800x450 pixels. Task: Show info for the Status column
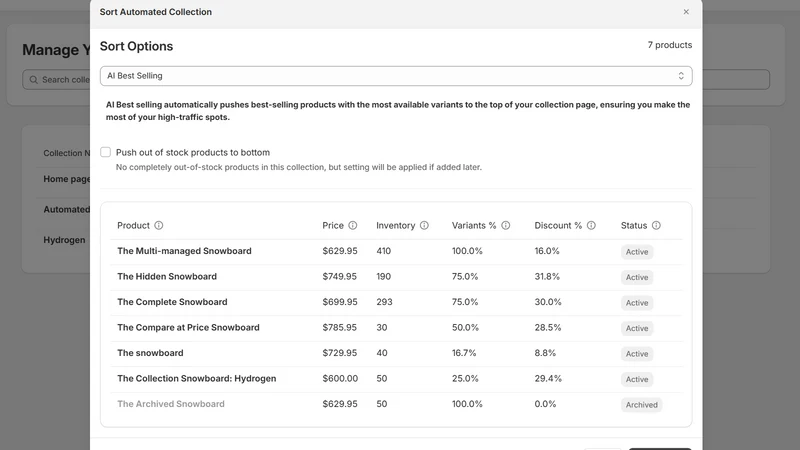coord(656,226)
